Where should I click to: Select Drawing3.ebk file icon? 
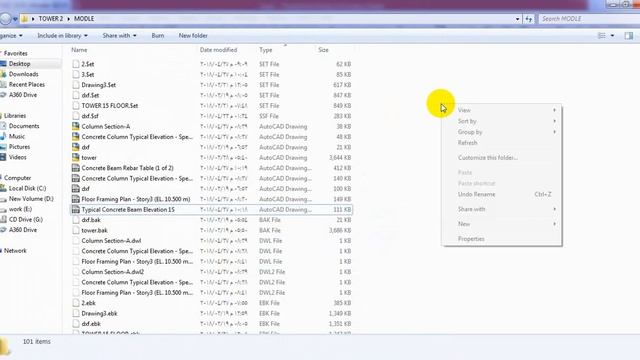[76, 313]
